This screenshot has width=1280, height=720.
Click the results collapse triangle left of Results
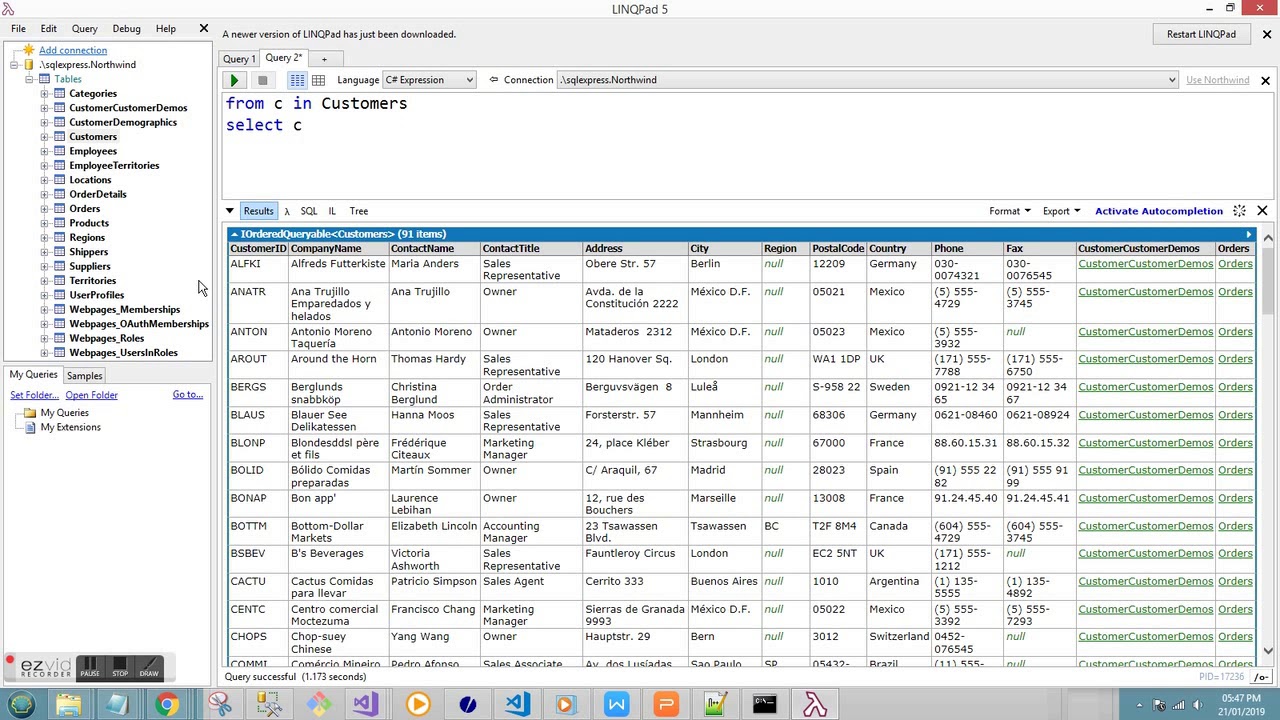click(x=230, y=211)
